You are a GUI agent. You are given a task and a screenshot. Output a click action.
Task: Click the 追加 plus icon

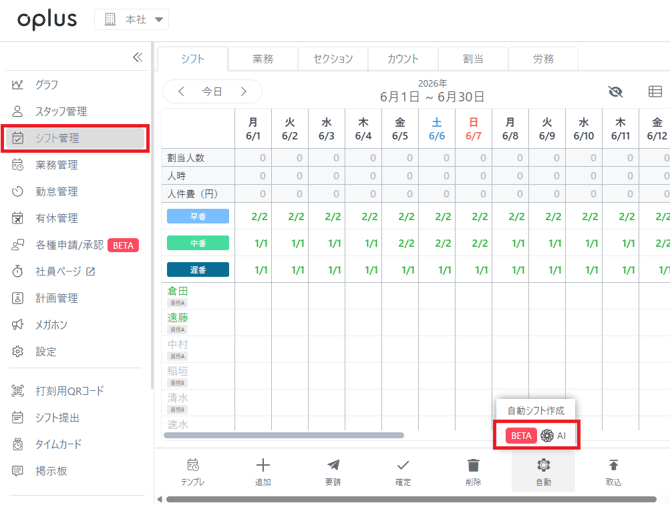point(263,465)
